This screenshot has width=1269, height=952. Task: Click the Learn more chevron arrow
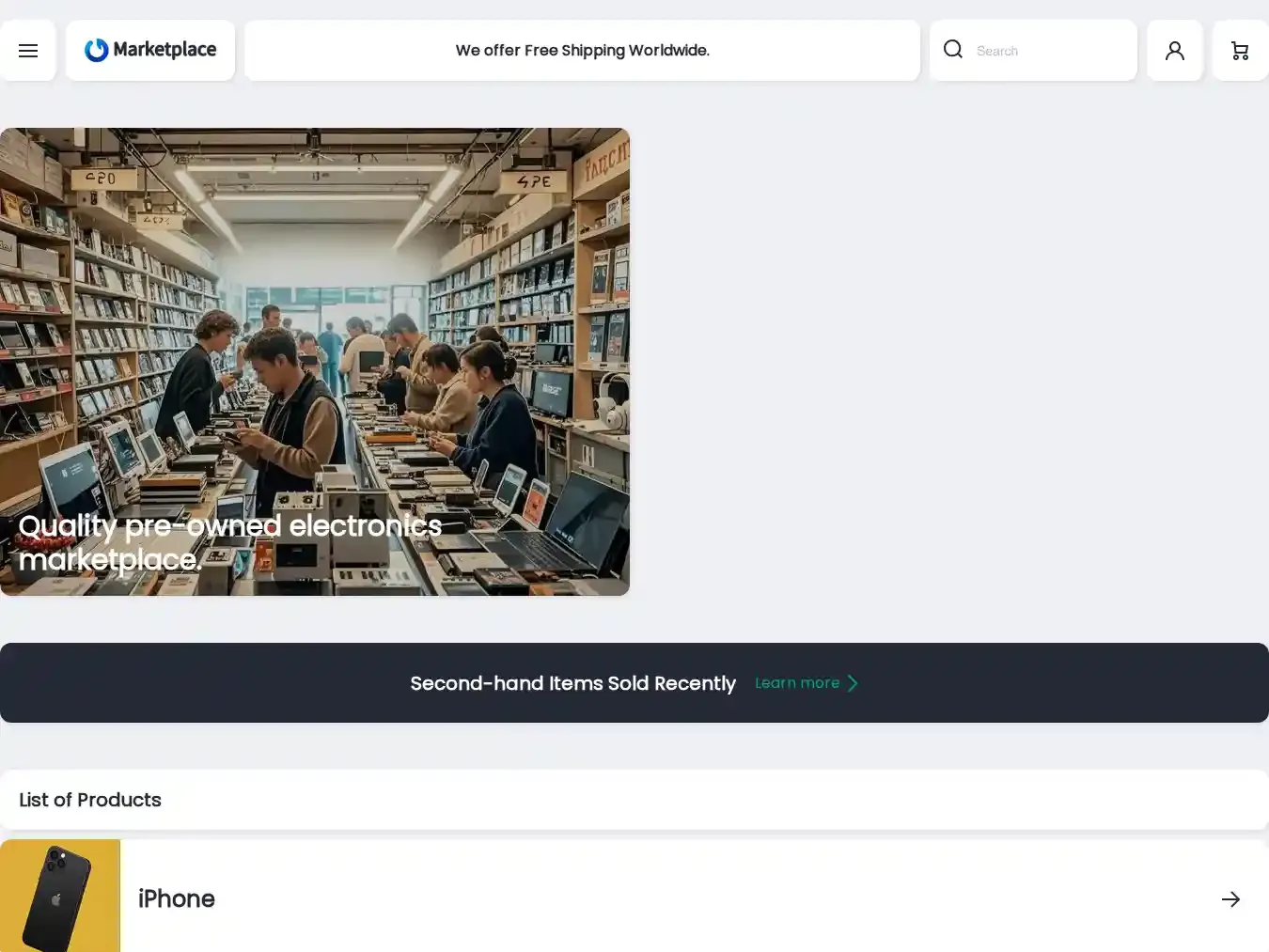coord(853,683)
